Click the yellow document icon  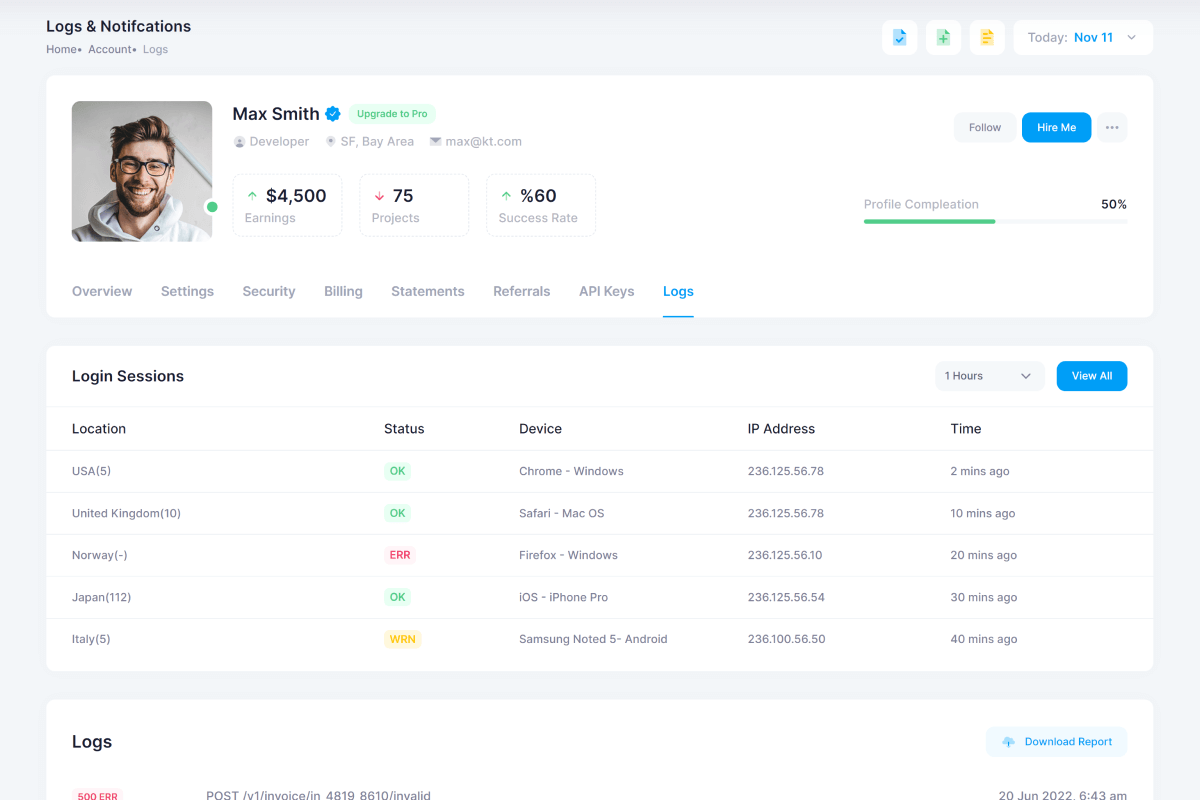(x=987, y=38)
